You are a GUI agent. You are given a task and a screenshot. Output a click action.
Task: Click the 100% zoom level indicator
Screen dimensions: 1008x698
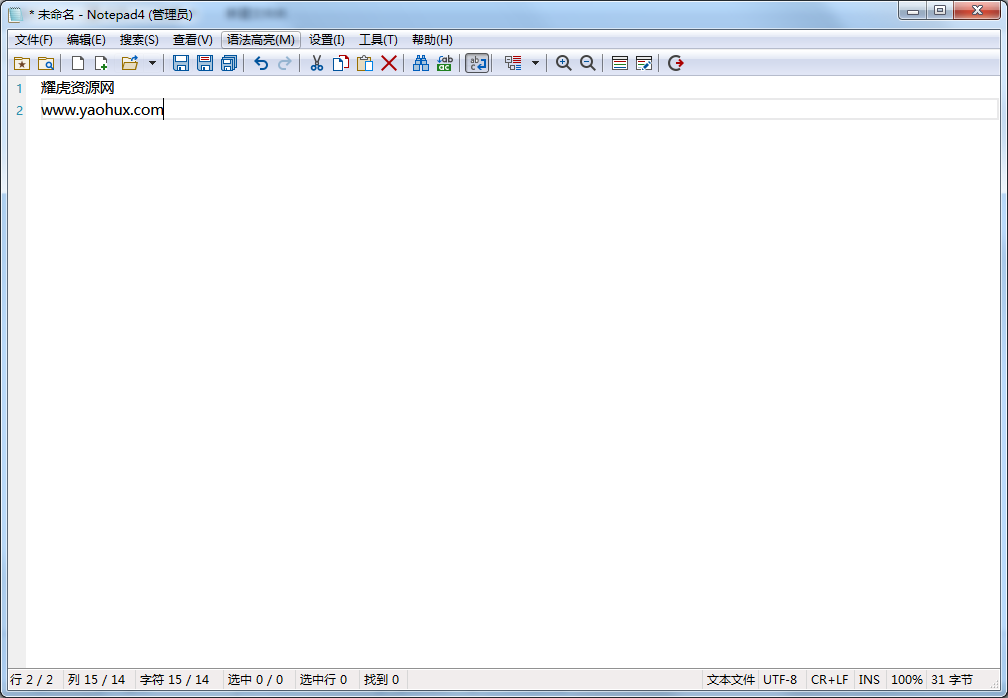pyautogui.click(x=906, y=680)
